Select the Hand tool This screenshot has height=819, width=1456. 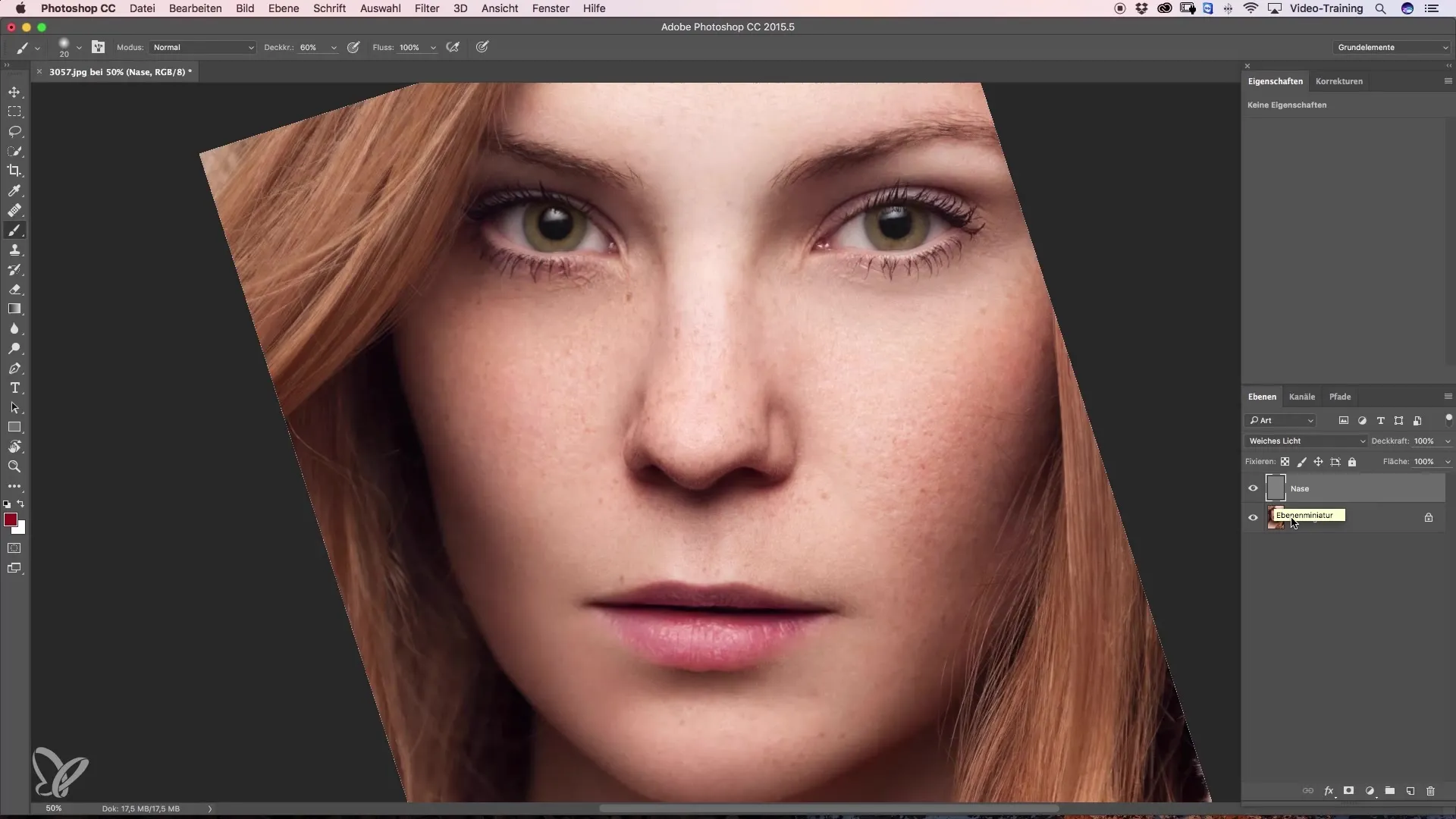tap(14, 447)
